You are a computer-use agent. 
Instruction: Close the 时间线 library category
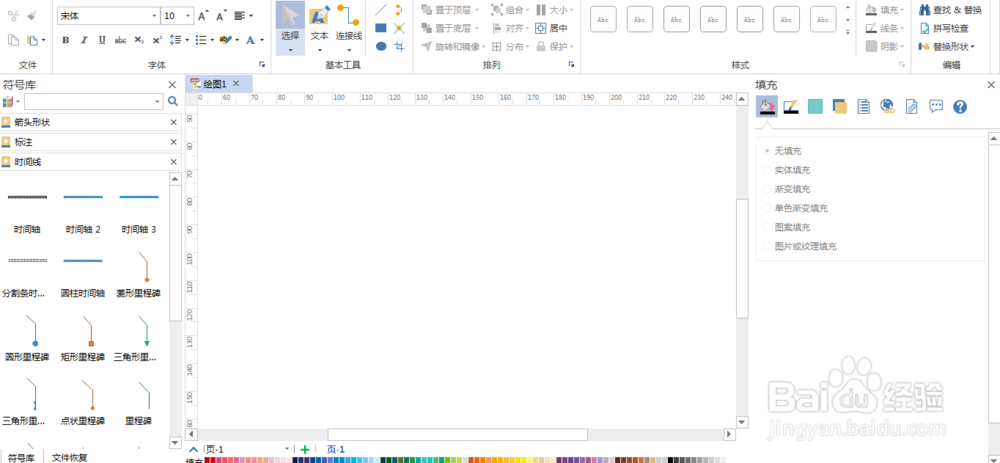173,162
